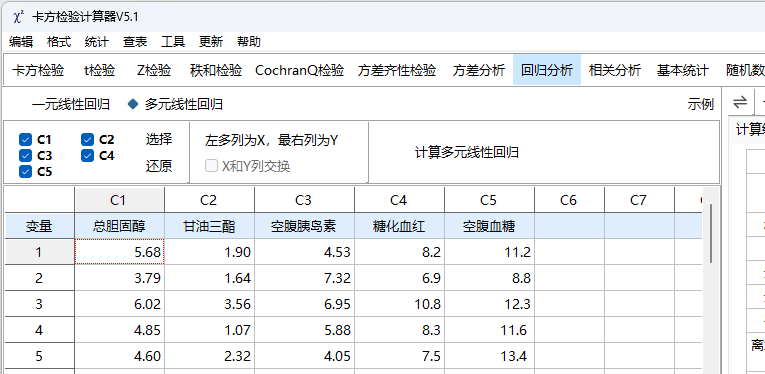Click the 选择 button
765x374 pixels.
point(159,139)
